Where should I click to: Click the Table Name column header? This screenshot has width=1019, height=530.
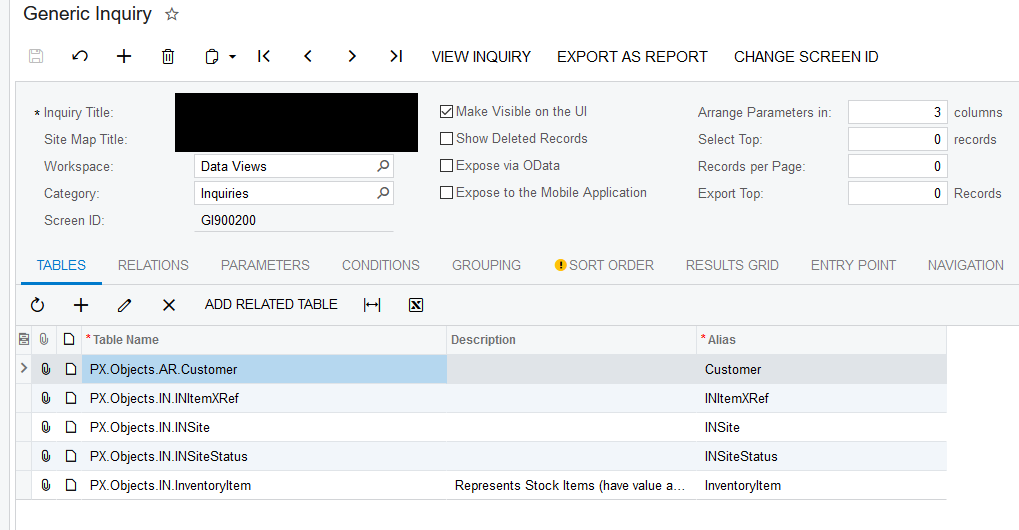point(264,340)
